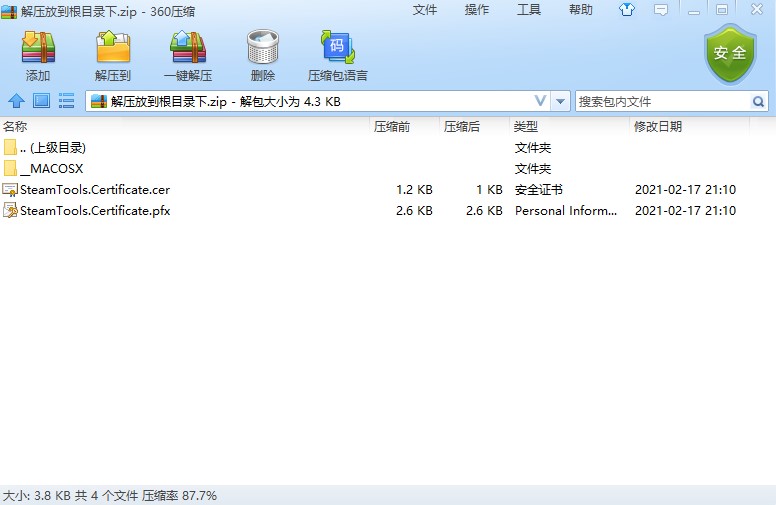Open the 帮助 menu
The height and width of the screenshot is (505, 776).
click(x=581, y=10)
